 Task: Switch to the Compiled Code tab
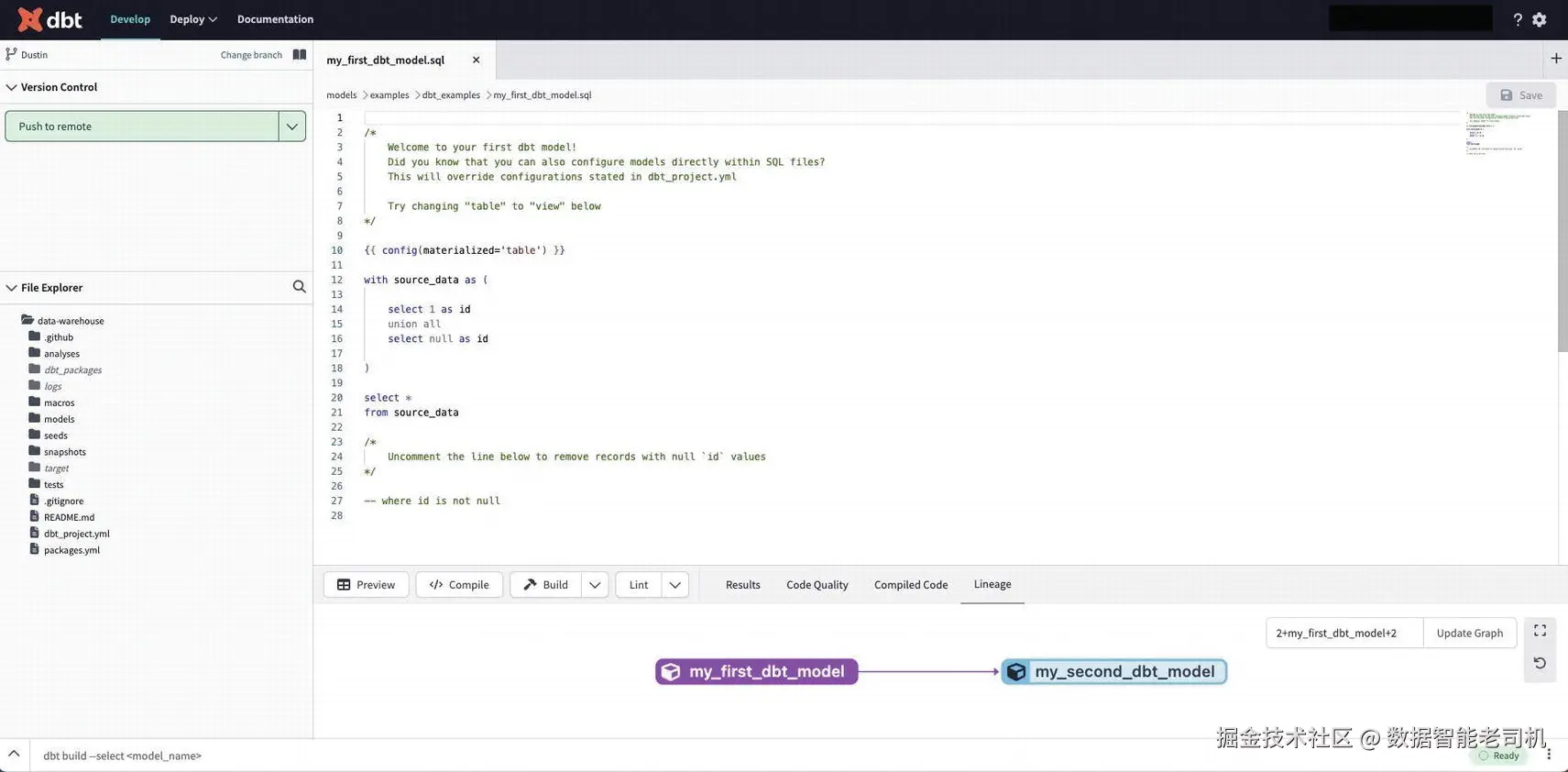click(911, 585)
